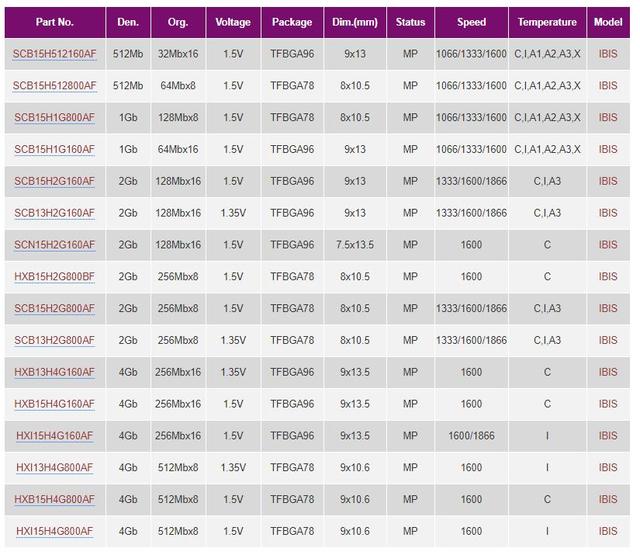This screenshot has height=555, width=640.
Task: Open part link SCB13H2G800AF
Action: 55,340
